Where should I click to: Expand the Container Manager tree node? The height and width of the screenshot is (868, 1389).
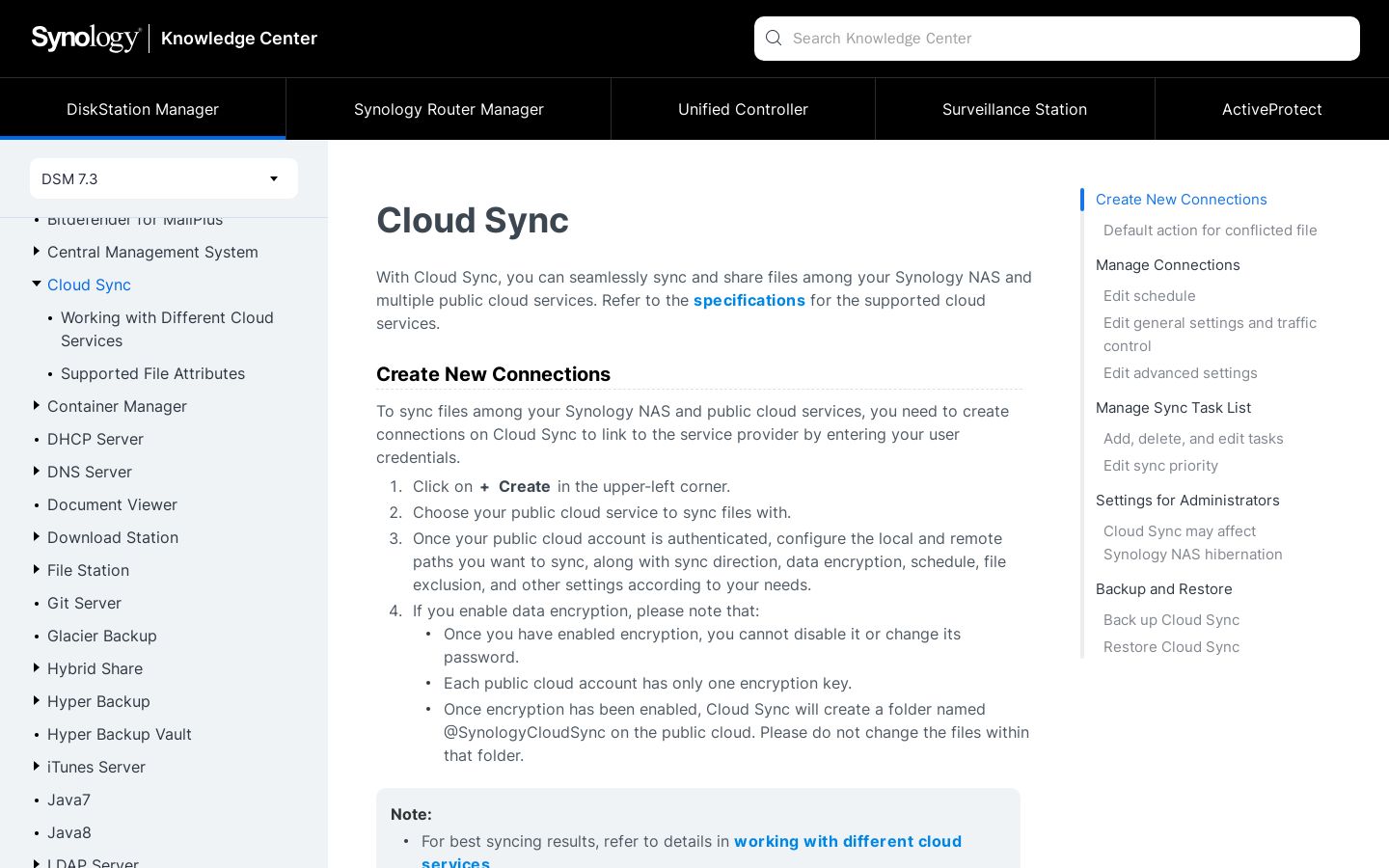tap(37, 406)
